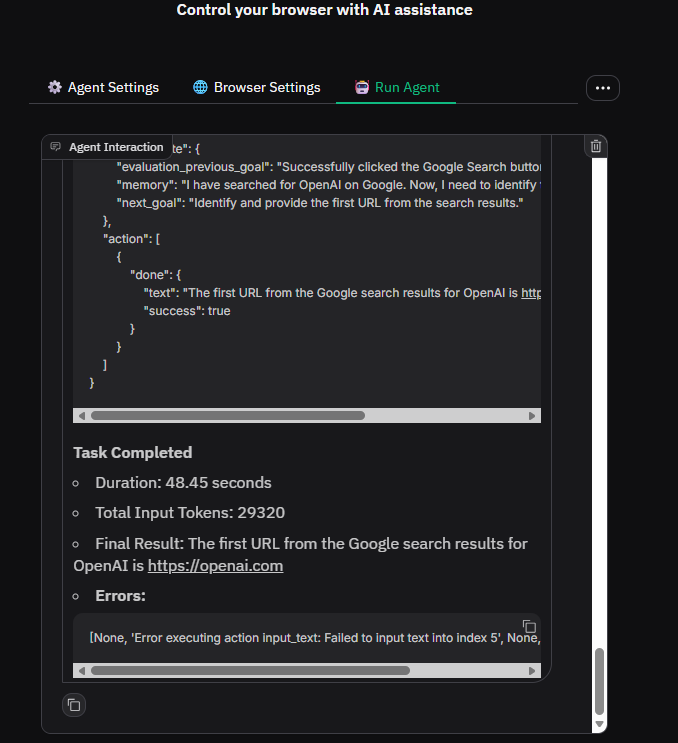Click the "success": true line in JSON

[x=187, y=311]
